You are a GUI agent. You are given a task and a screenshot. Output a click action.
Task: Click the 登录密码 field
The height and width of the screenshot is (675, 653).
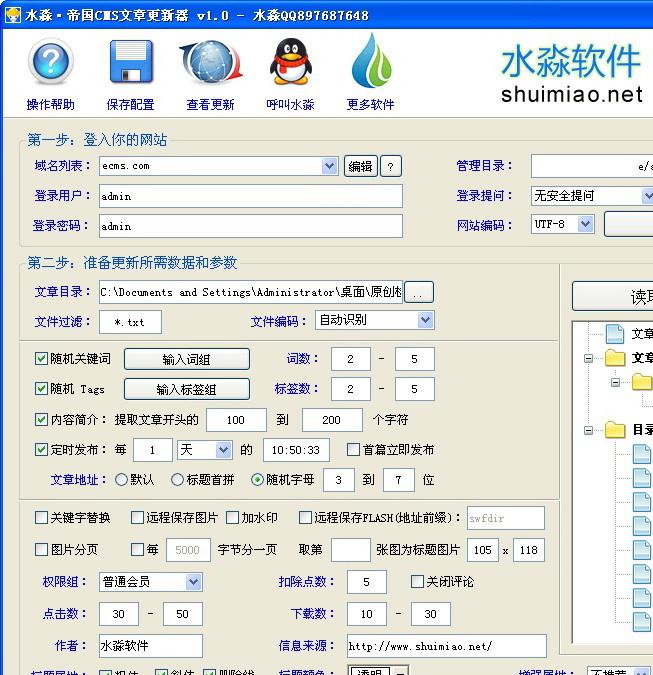point(251,226)
